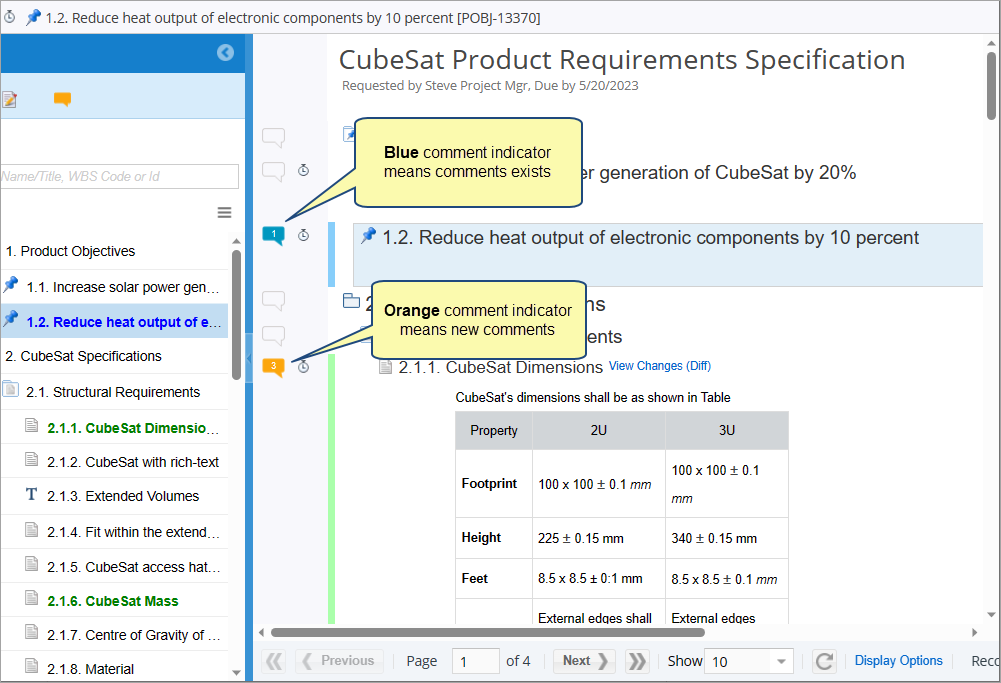Open the hamburger menu above the tree
Screen dimensions: 1001x683
tap(224, 213)
